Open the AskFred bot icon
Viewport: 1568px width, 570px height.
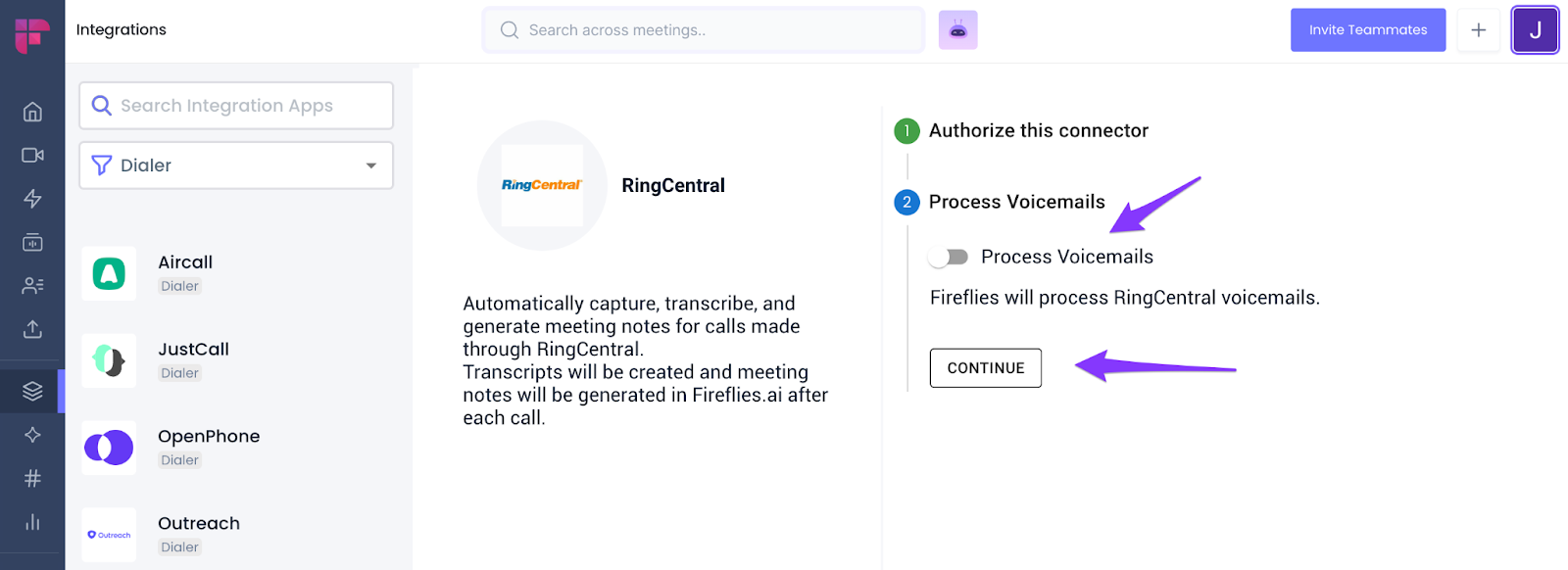click(x=957, y=29)
